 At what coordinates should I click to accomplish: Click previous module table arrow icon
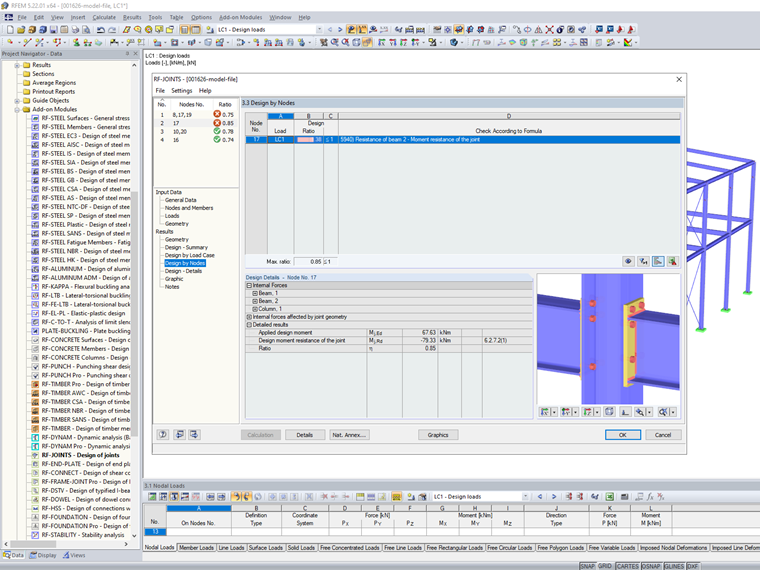179,435
